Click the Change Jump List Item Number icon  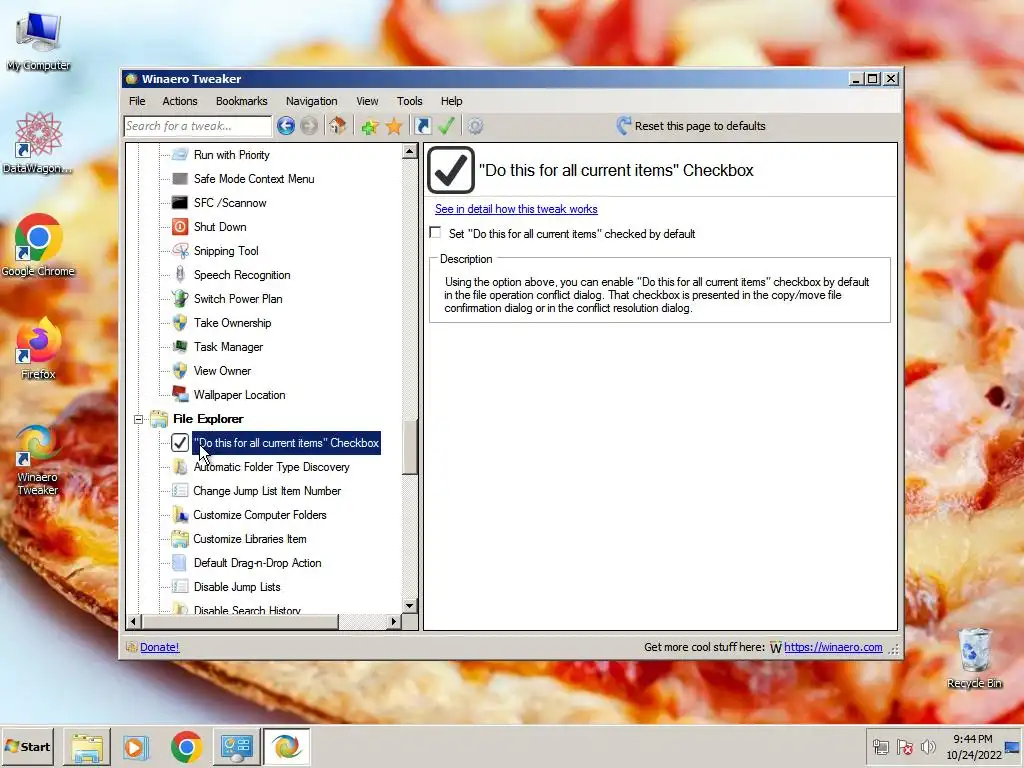(x=180, y=490)
